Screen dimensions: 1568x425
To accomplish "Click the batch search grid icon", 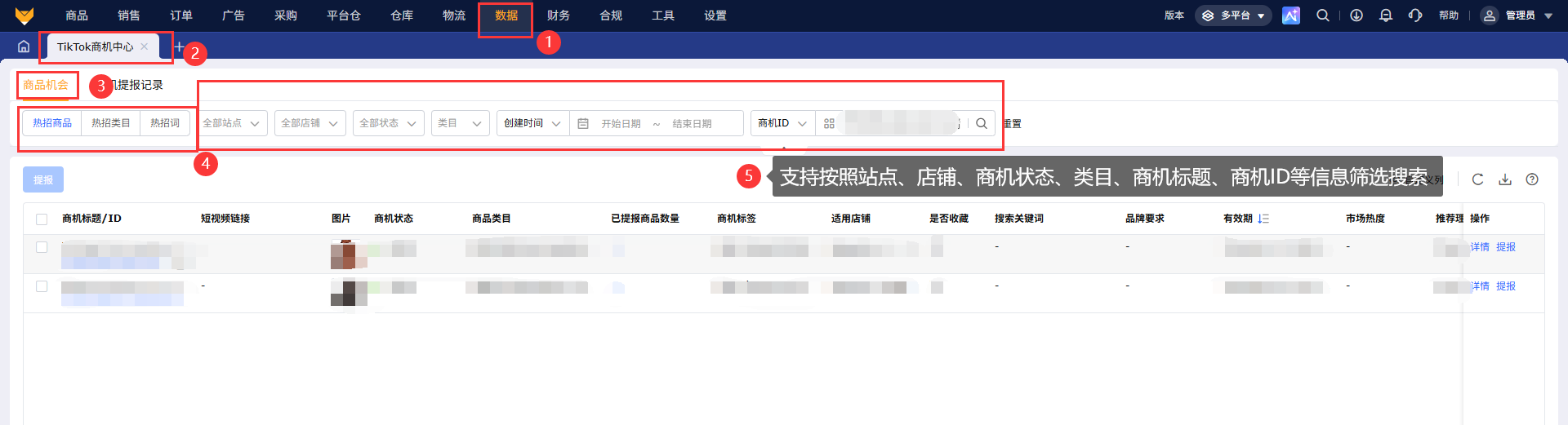I will pos(829,123).
